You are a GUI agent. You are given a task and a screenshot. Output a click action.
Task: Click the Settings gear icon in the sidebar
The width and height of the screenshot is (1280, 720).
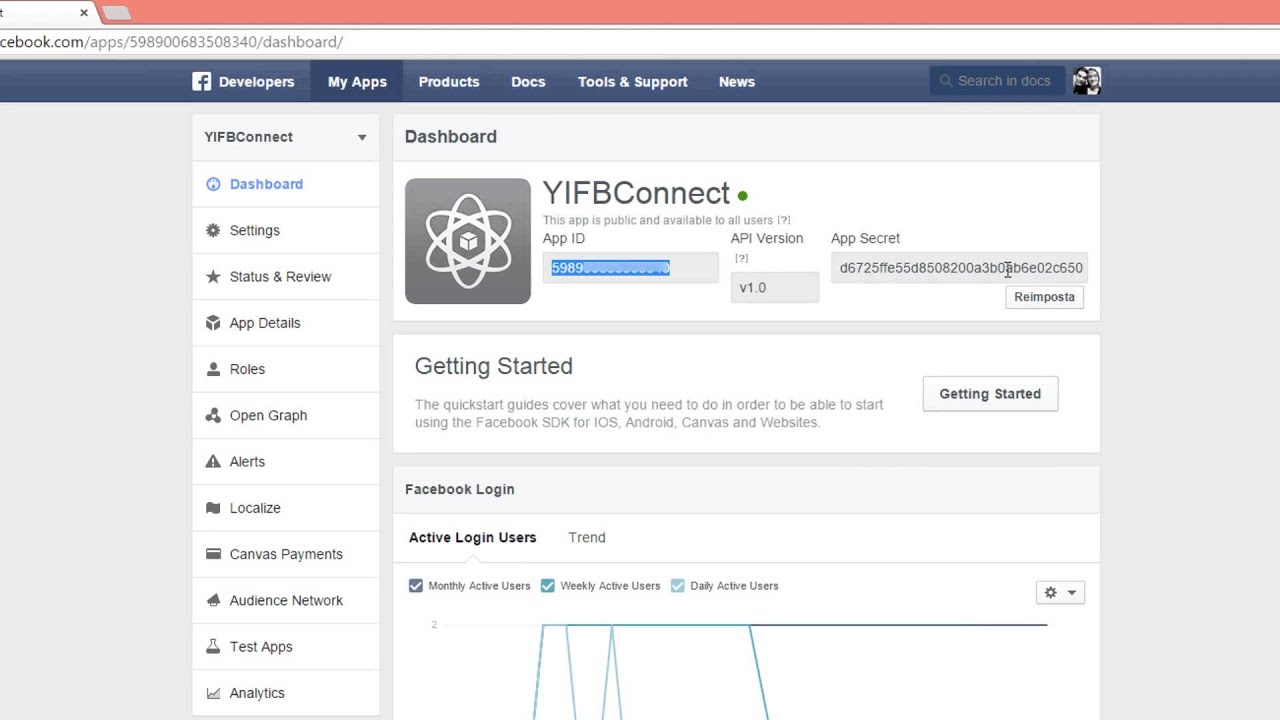coord(213,230)
